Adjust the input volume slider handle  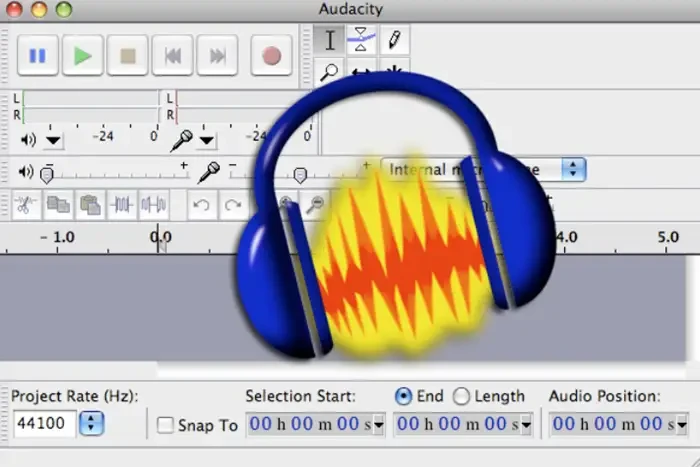tap(300, 174)
